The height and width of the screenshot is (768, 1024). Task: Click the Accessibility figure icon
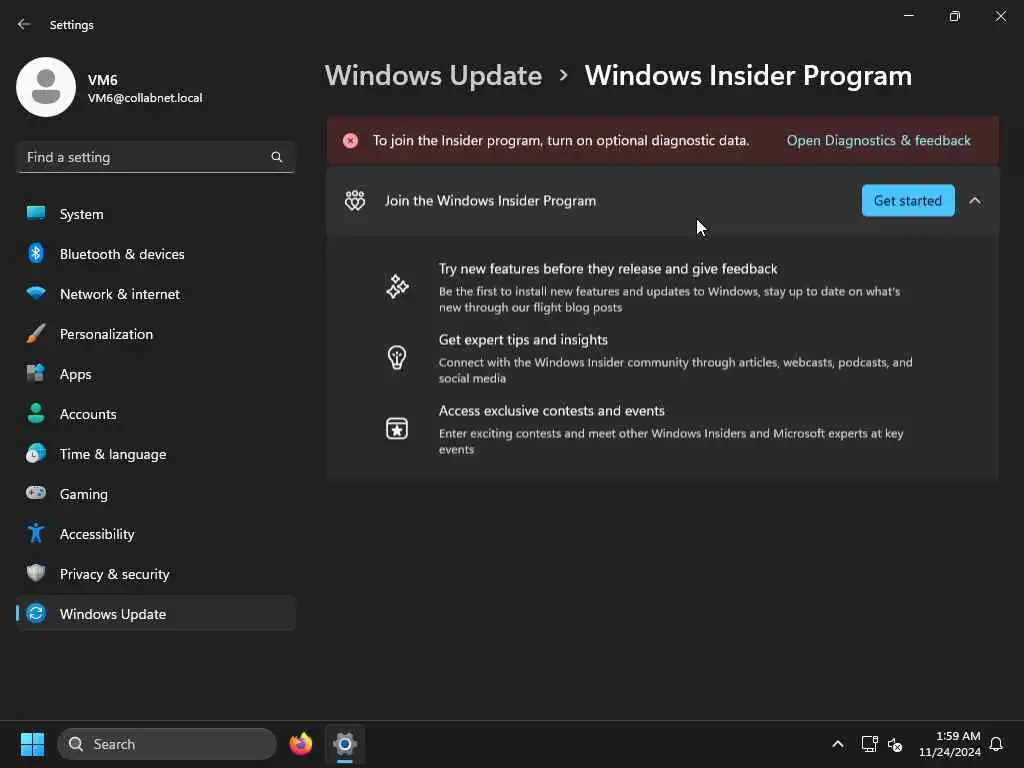36,533
